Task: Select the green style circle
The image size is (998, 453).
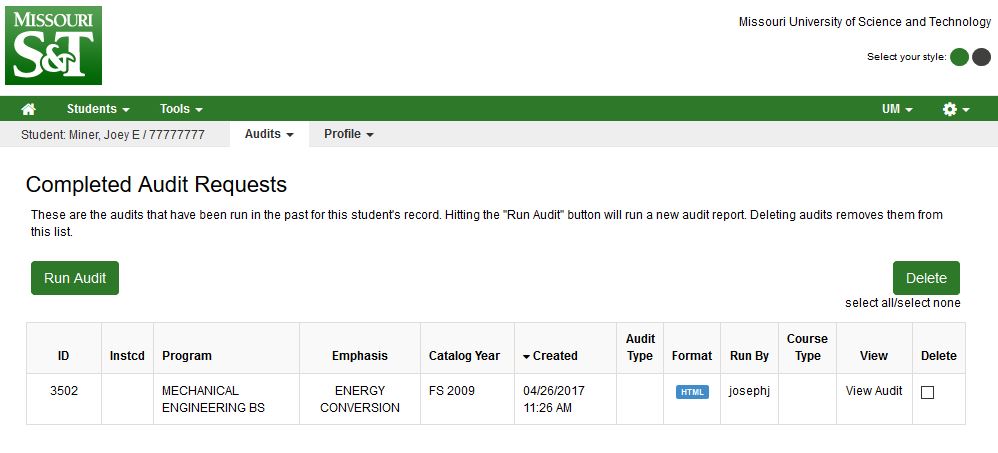Action: (x=959, y=57)
